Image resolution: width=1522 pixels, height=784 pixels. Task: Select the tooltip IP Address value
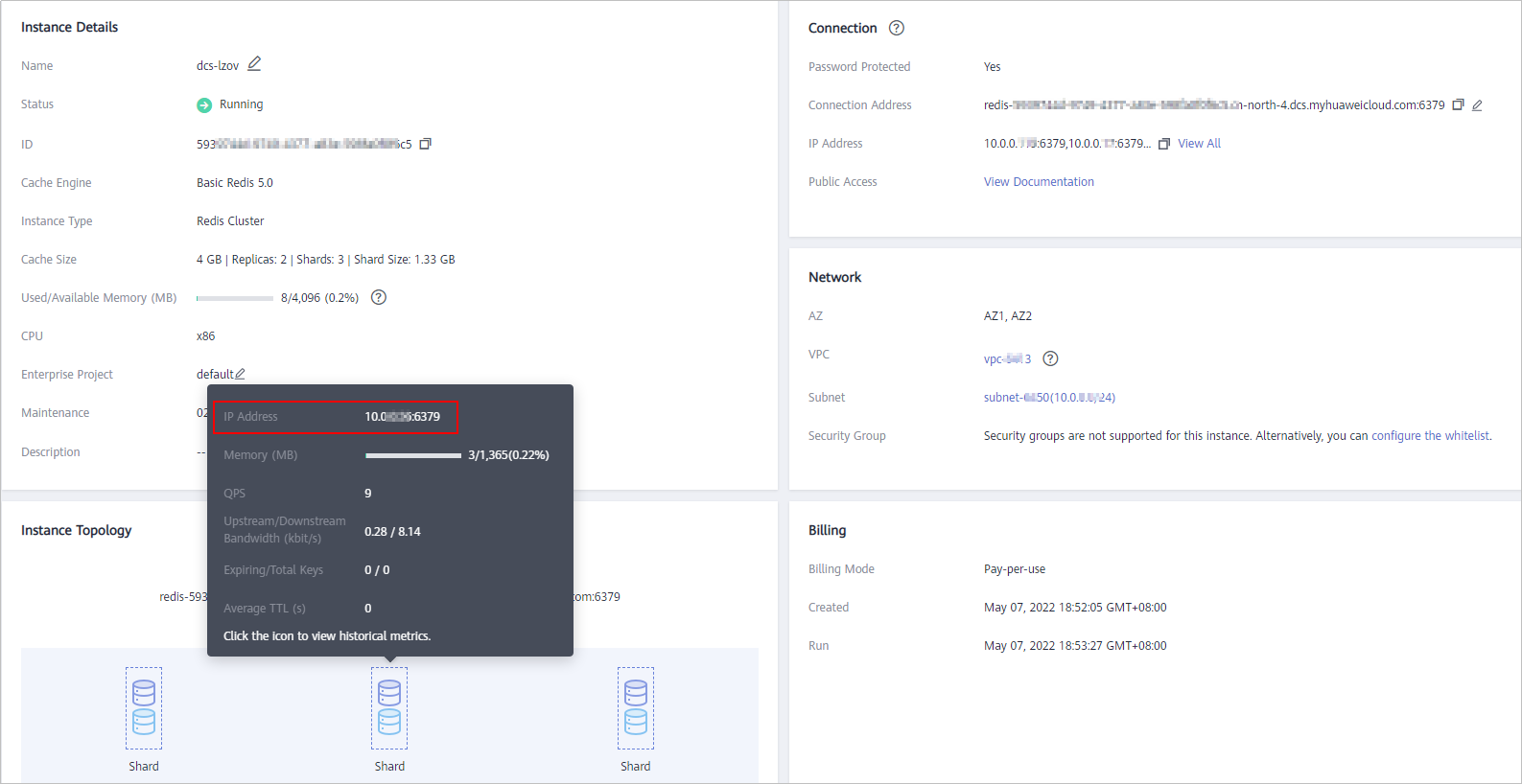click(x=402, y=417)
